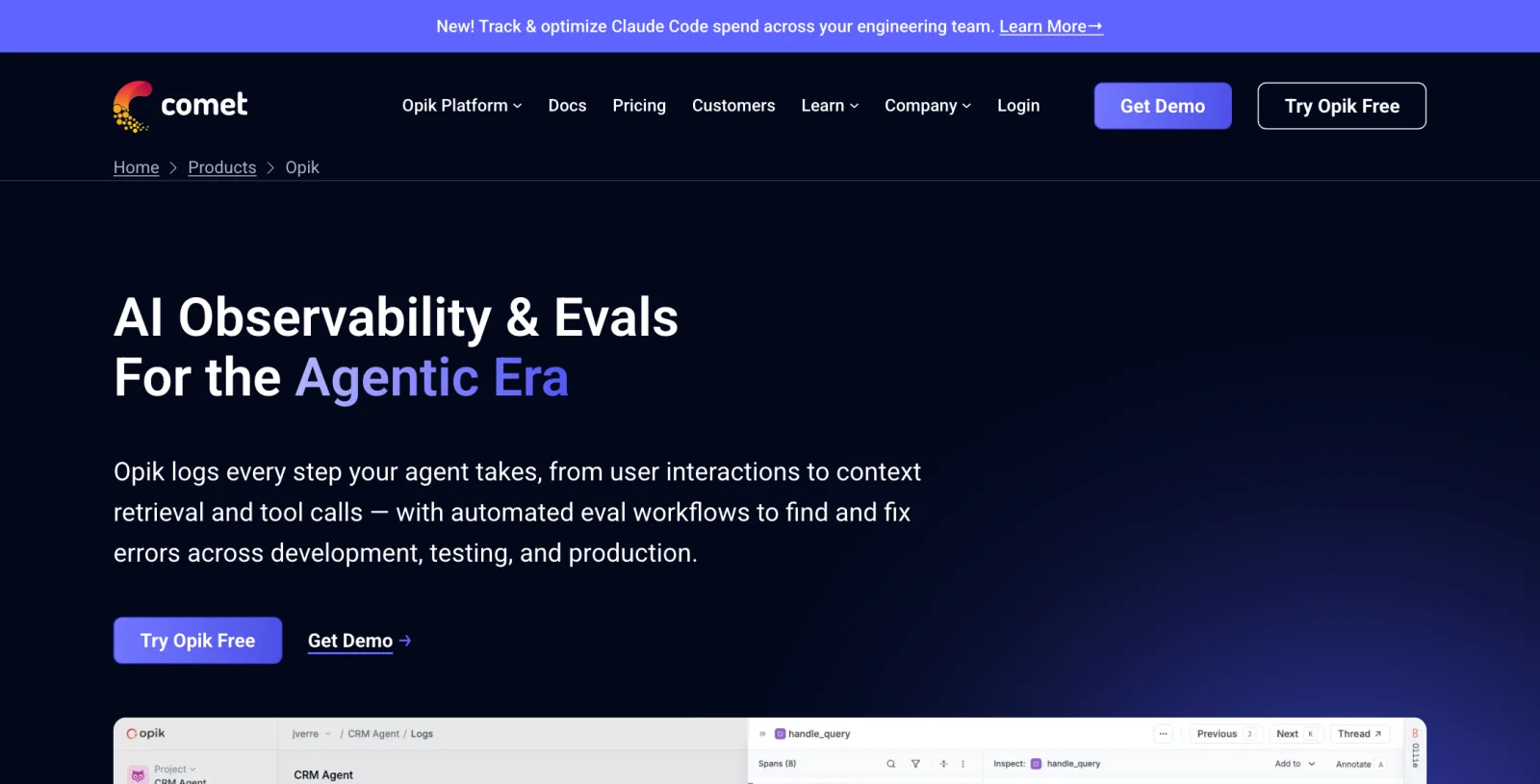This screenshot has width=1540, height=784.
Task: Open the Customers page
Action: (x=733, y=106)
